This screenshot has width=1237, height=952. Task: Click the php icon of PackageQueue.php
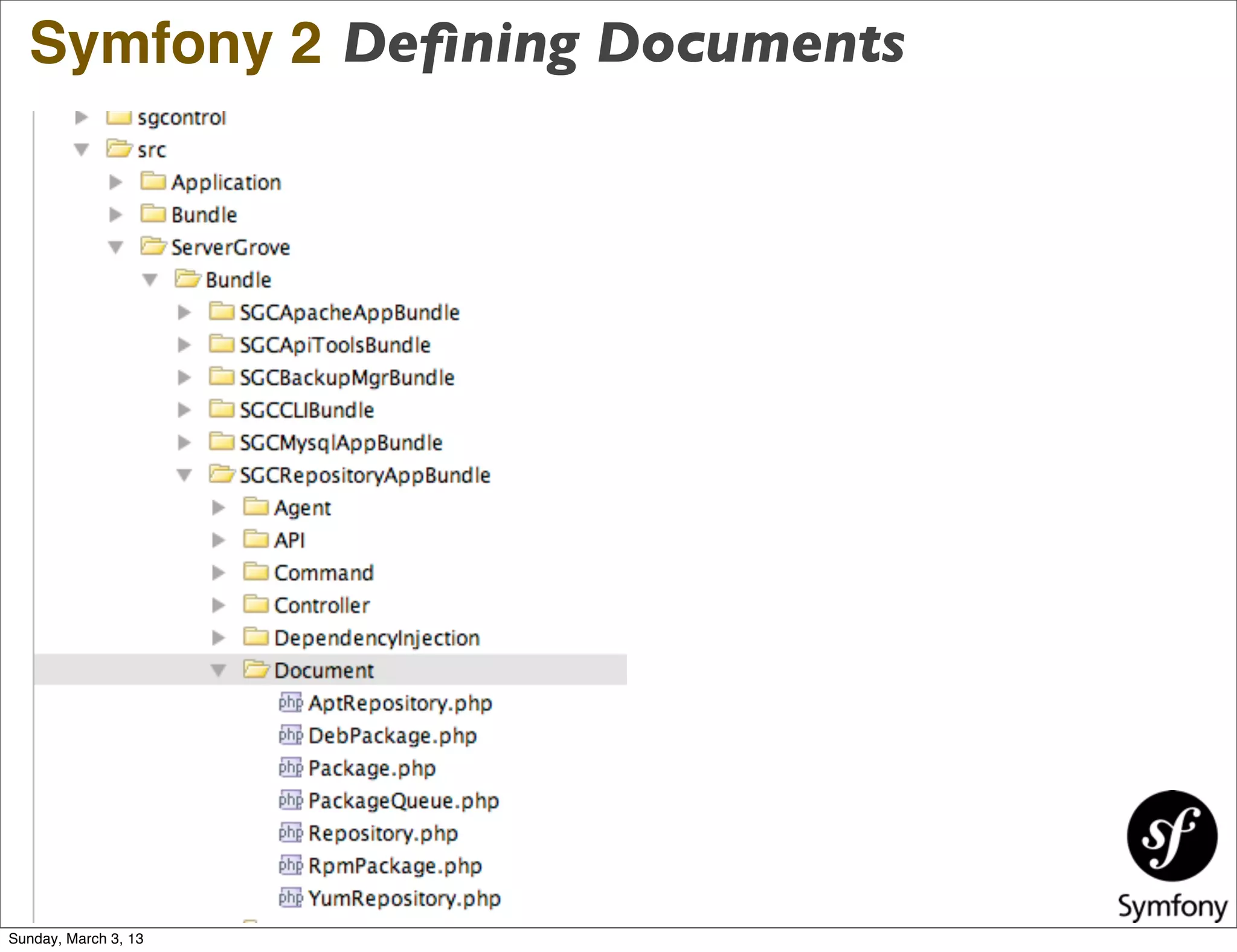(291, 800)
